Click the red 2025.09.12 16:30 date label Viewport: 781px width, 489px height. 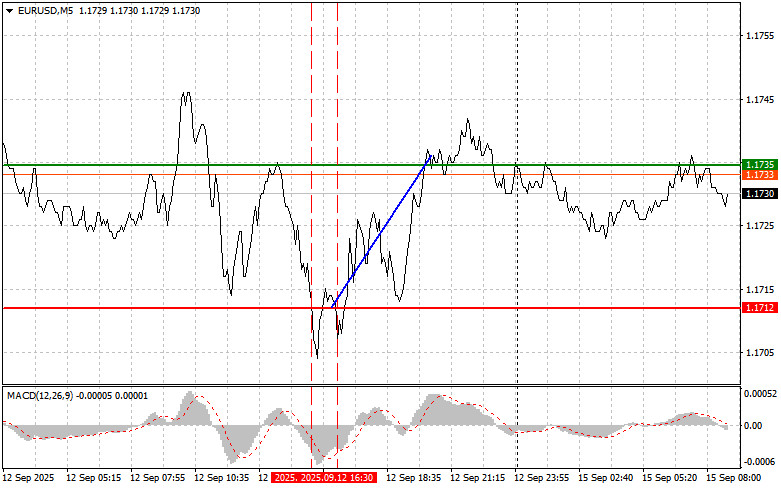click(x=324, y=479)
